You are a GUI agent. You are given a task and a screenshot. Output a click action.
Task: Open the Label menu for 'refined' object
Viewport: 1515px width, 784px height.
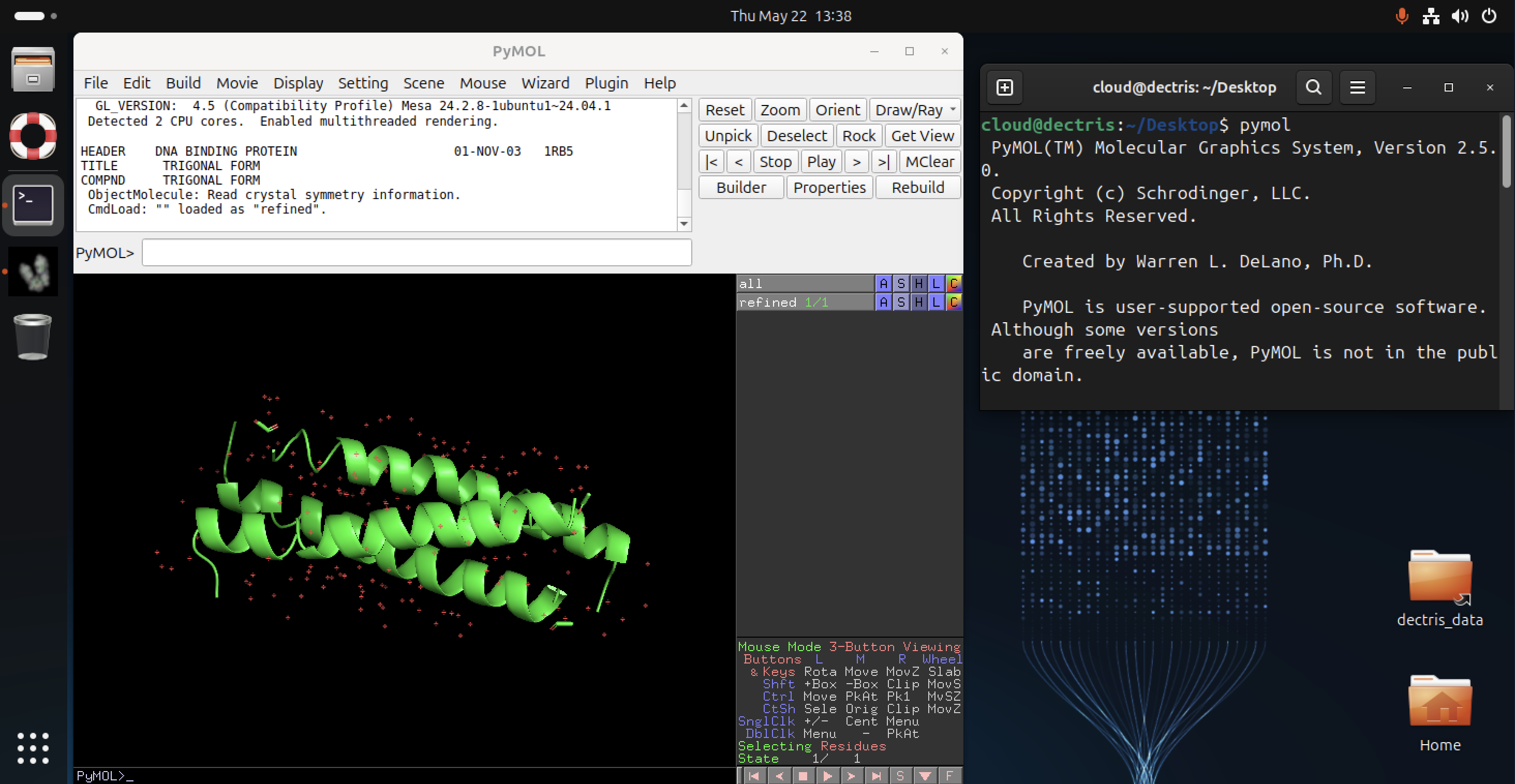tap(937, 302)
